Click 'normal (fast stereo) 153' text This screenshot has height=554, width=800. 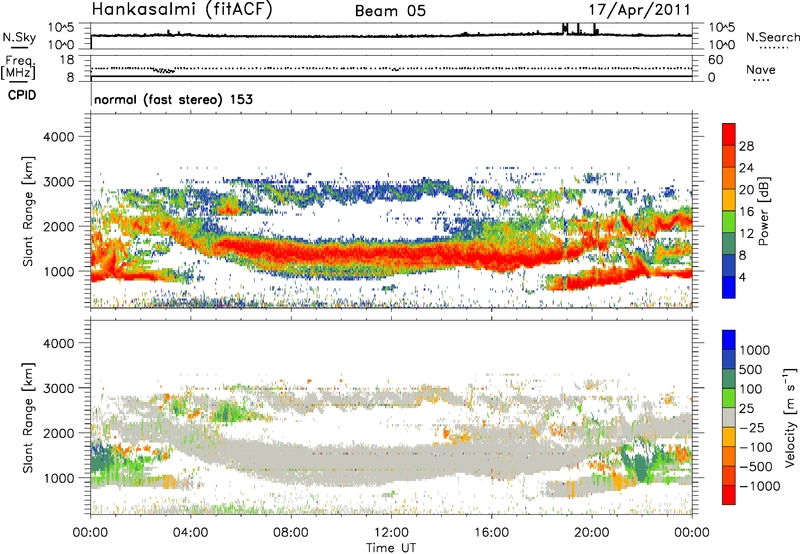click(x=173, y=99)
